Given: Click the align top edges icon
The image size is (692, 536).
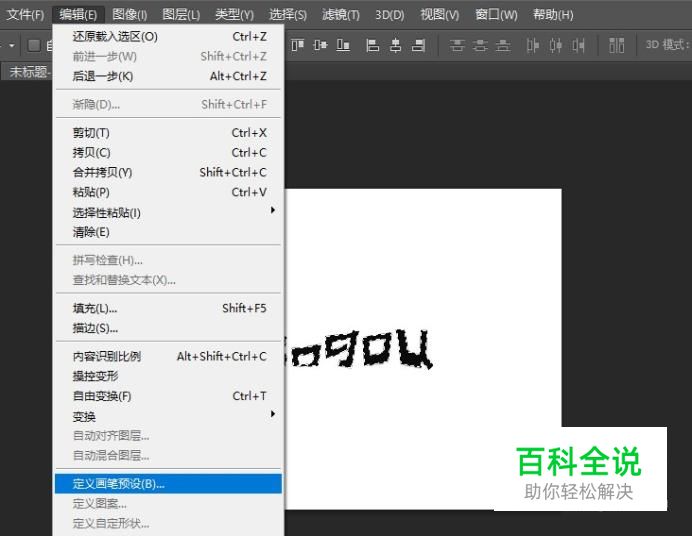Looking at the screenshot, I should point(298,45).
